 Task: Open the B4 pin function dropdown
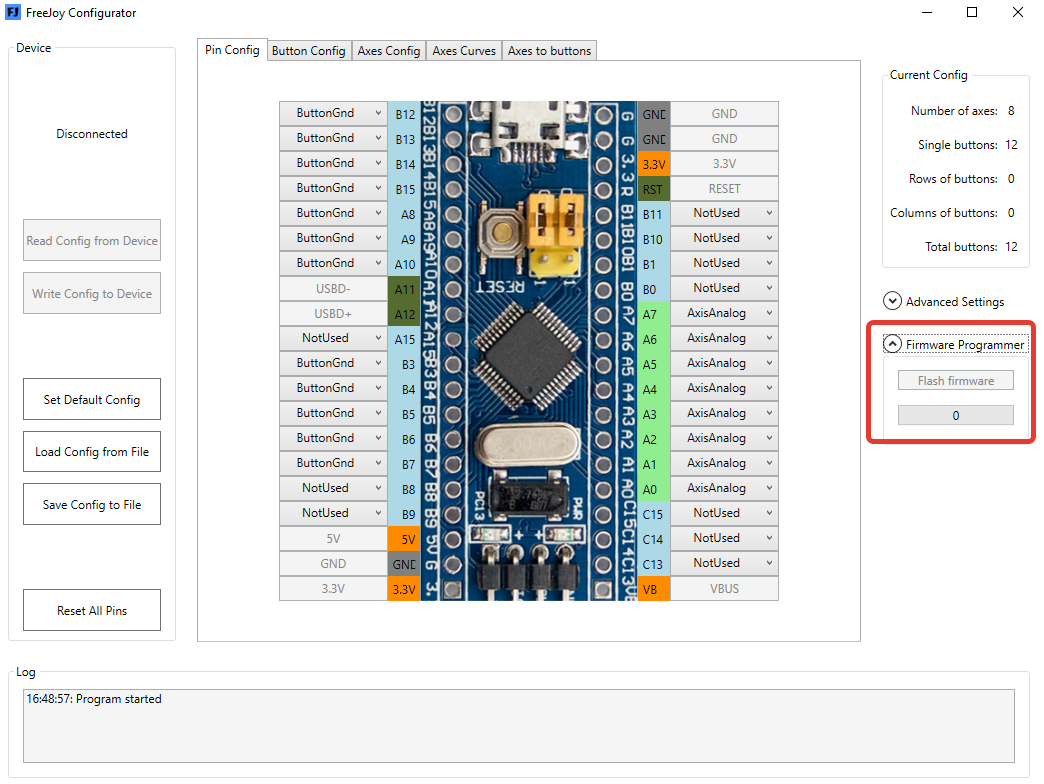click(333, 388)
